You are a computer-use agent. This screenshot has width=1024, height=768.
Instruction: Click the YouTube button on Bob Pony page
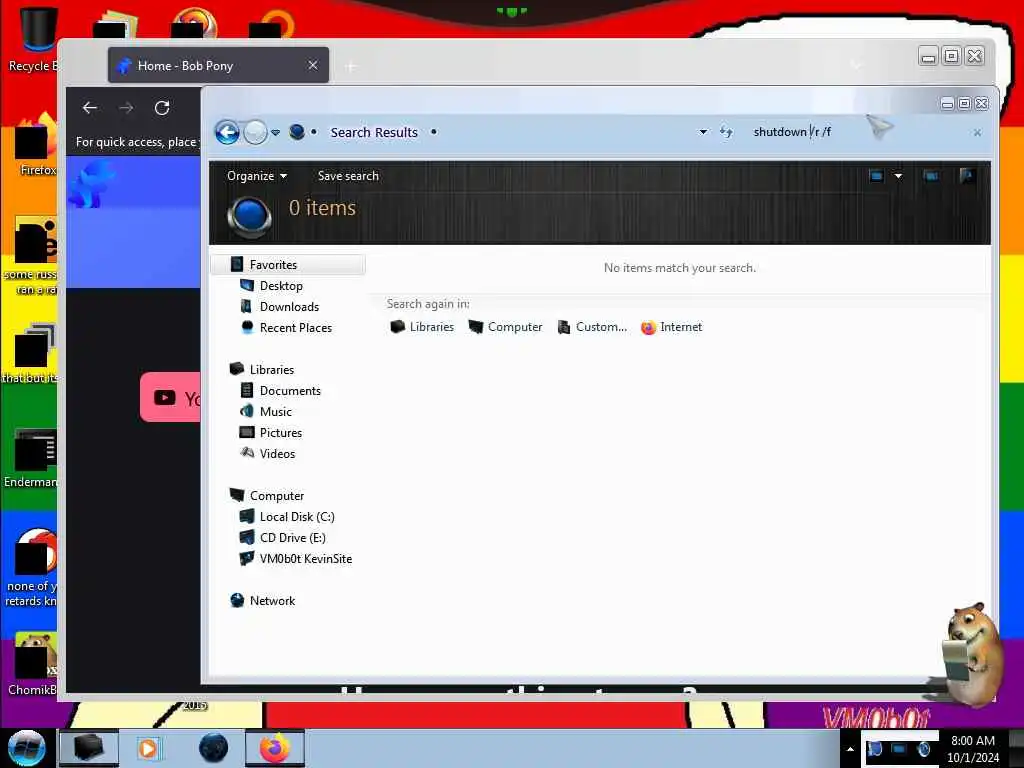171,398
